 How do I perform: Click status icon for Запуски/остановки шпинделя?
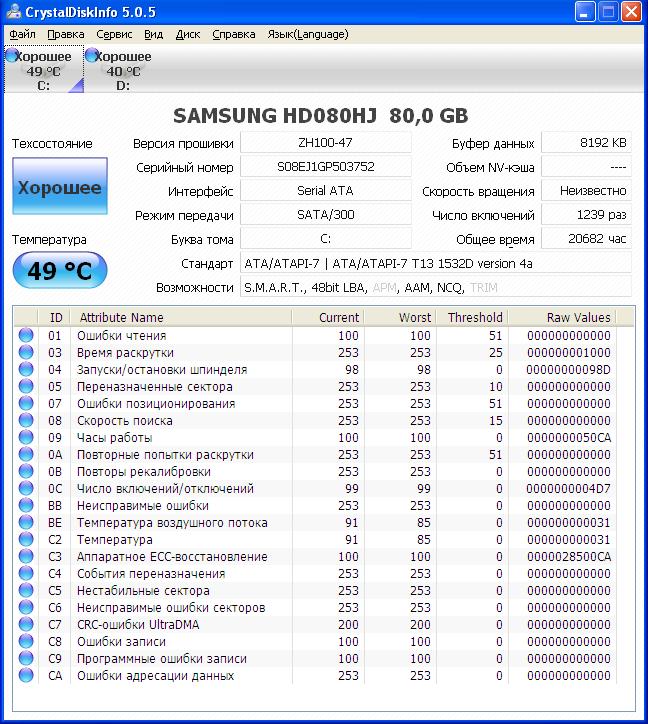click(x=26, y=369)
